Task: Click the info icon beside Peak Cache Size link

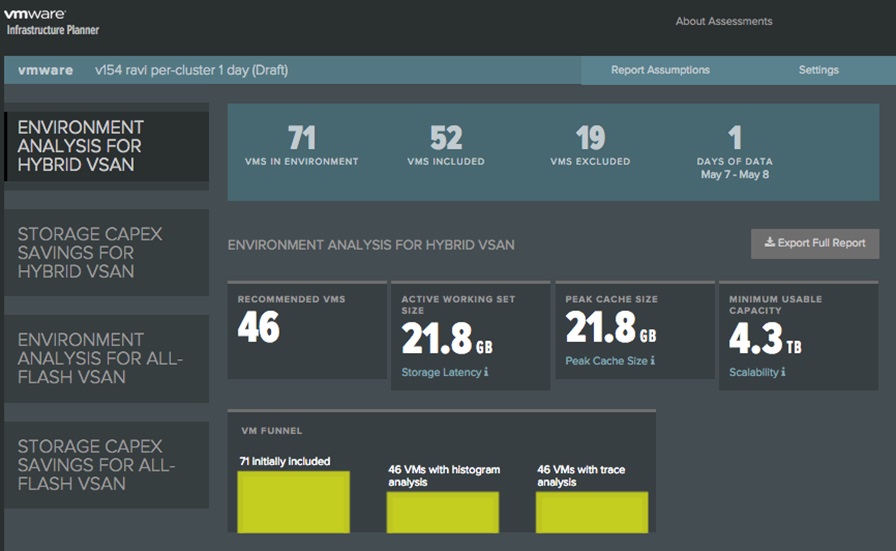Action: click(653, 360)
